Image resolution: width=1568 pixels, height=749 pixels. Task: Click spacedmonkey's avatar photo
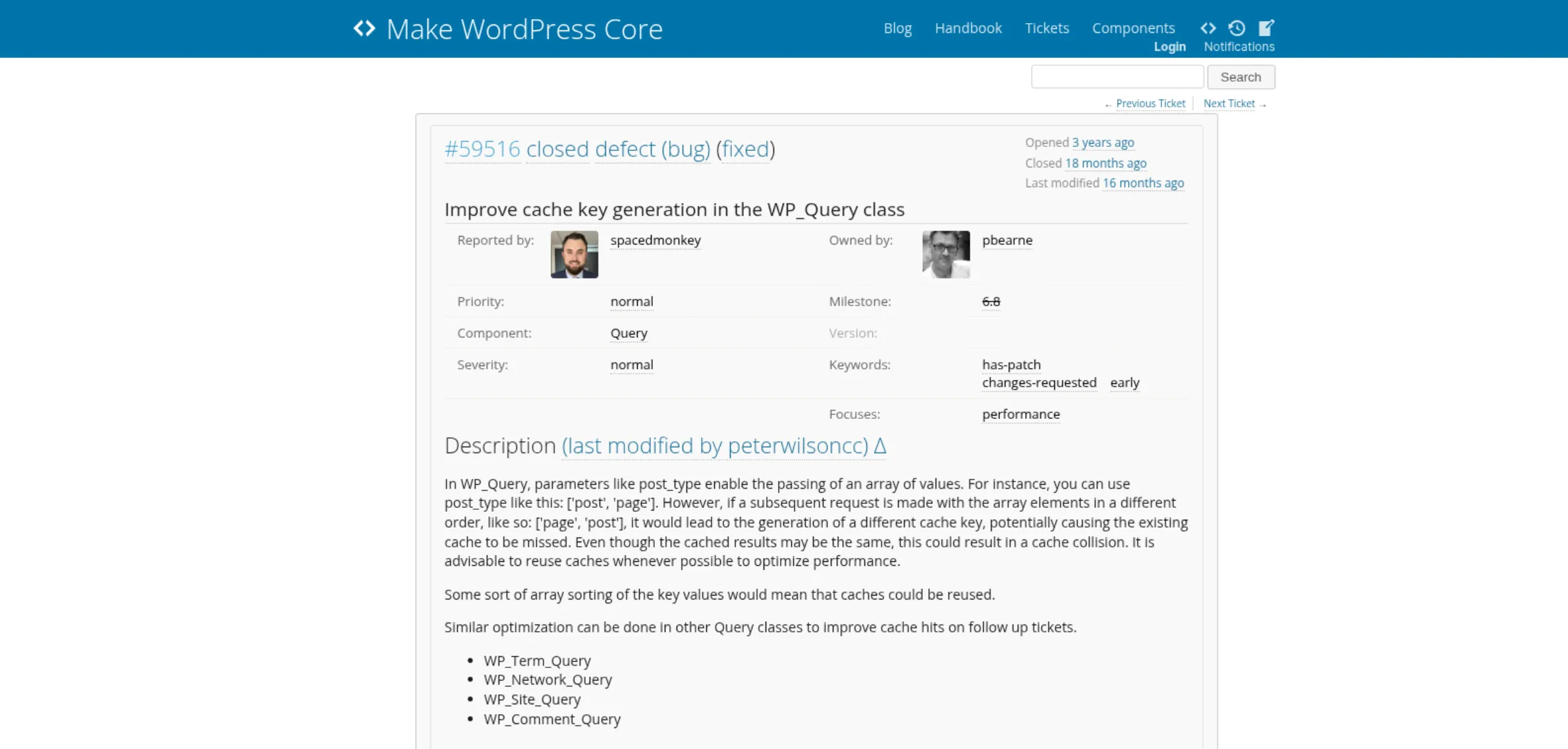coord(574,254)
